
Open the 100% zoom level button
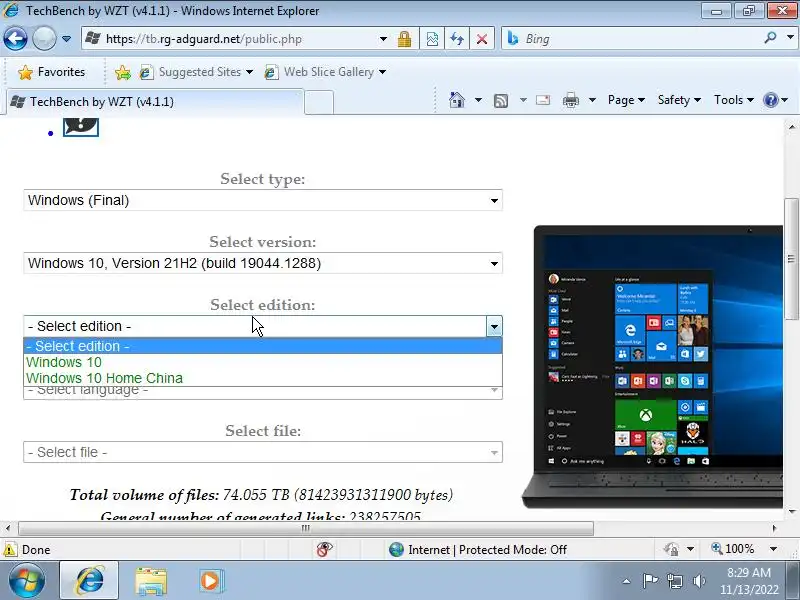tap(733, 549)
